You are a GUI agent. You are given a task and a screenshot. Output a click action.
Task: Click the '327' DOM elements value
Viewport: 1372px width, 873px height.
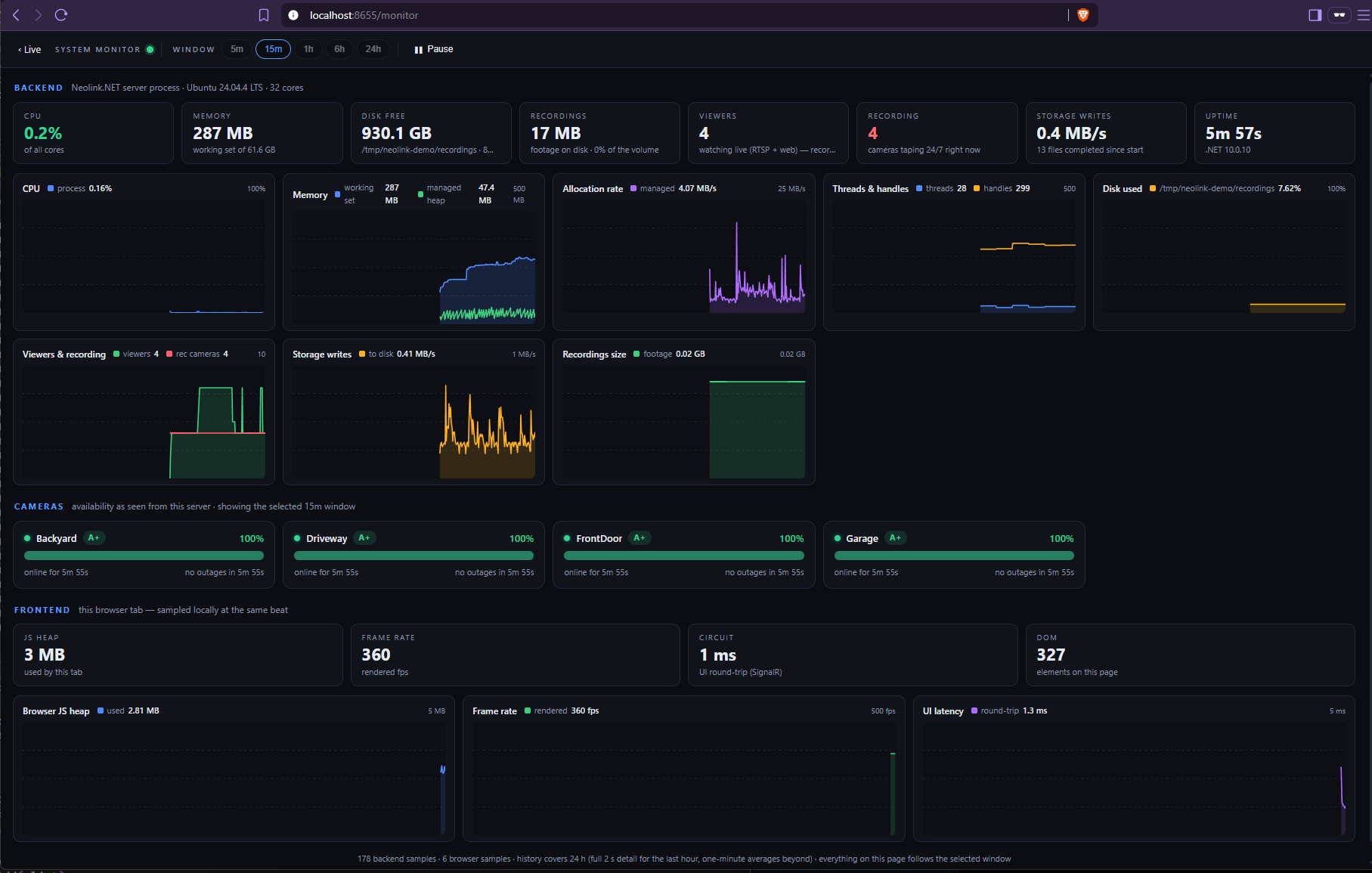point(1051,655)
